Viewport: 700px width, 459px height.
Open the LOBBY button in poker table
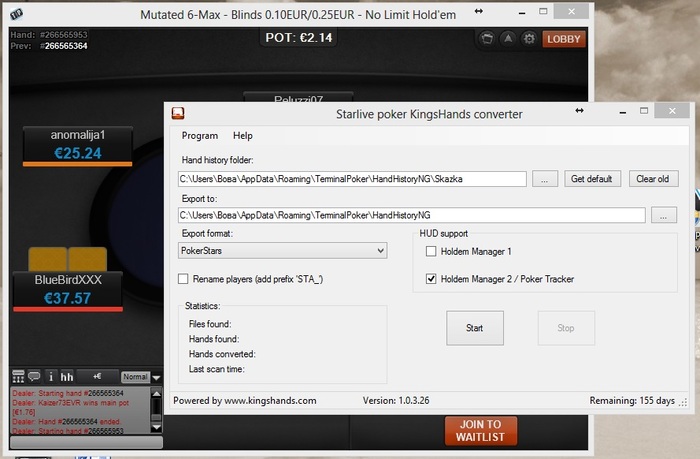point(563,39)
